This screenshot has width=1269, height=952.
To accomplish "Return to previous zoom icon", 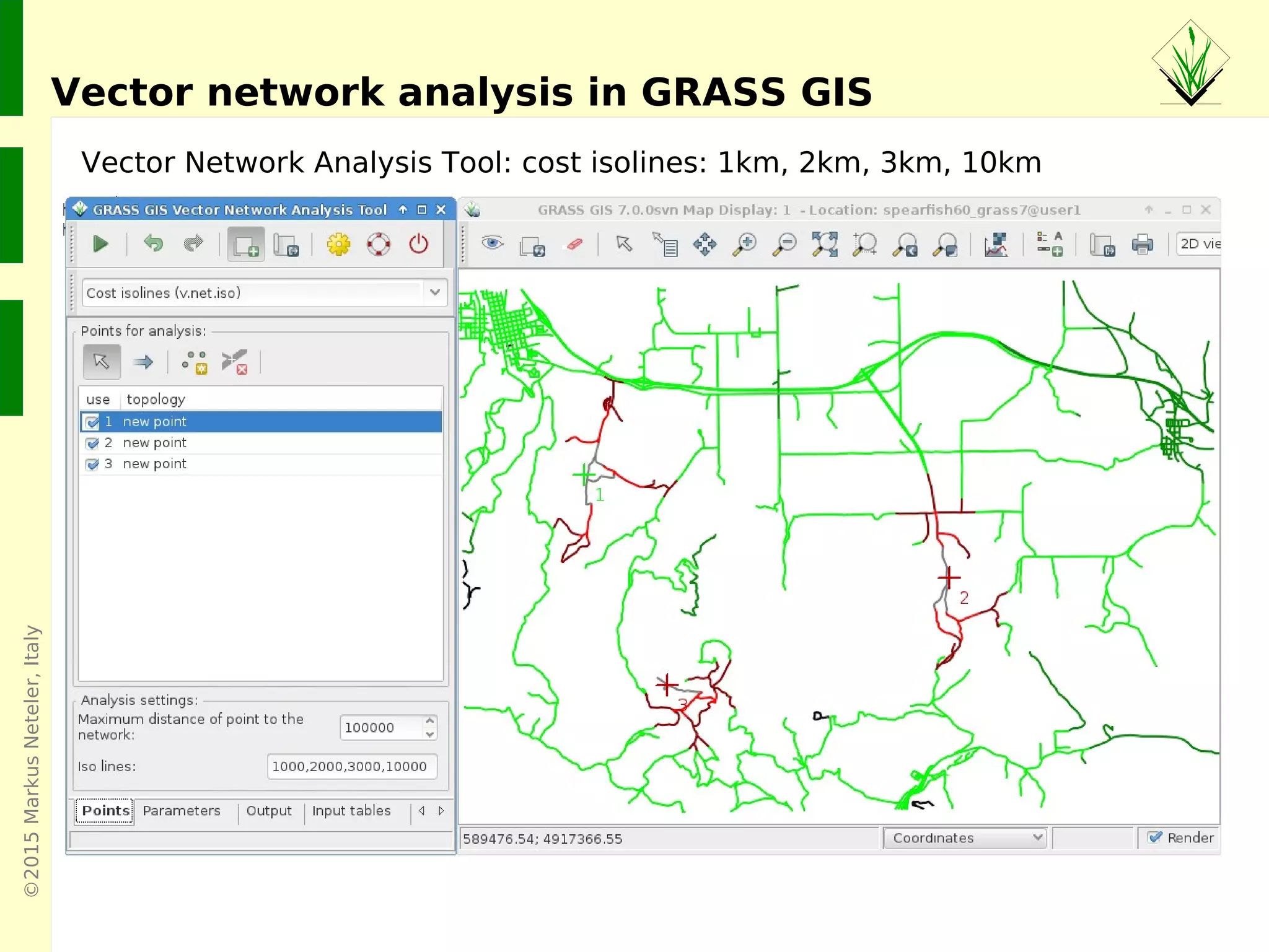I will [x=905, y=244].
